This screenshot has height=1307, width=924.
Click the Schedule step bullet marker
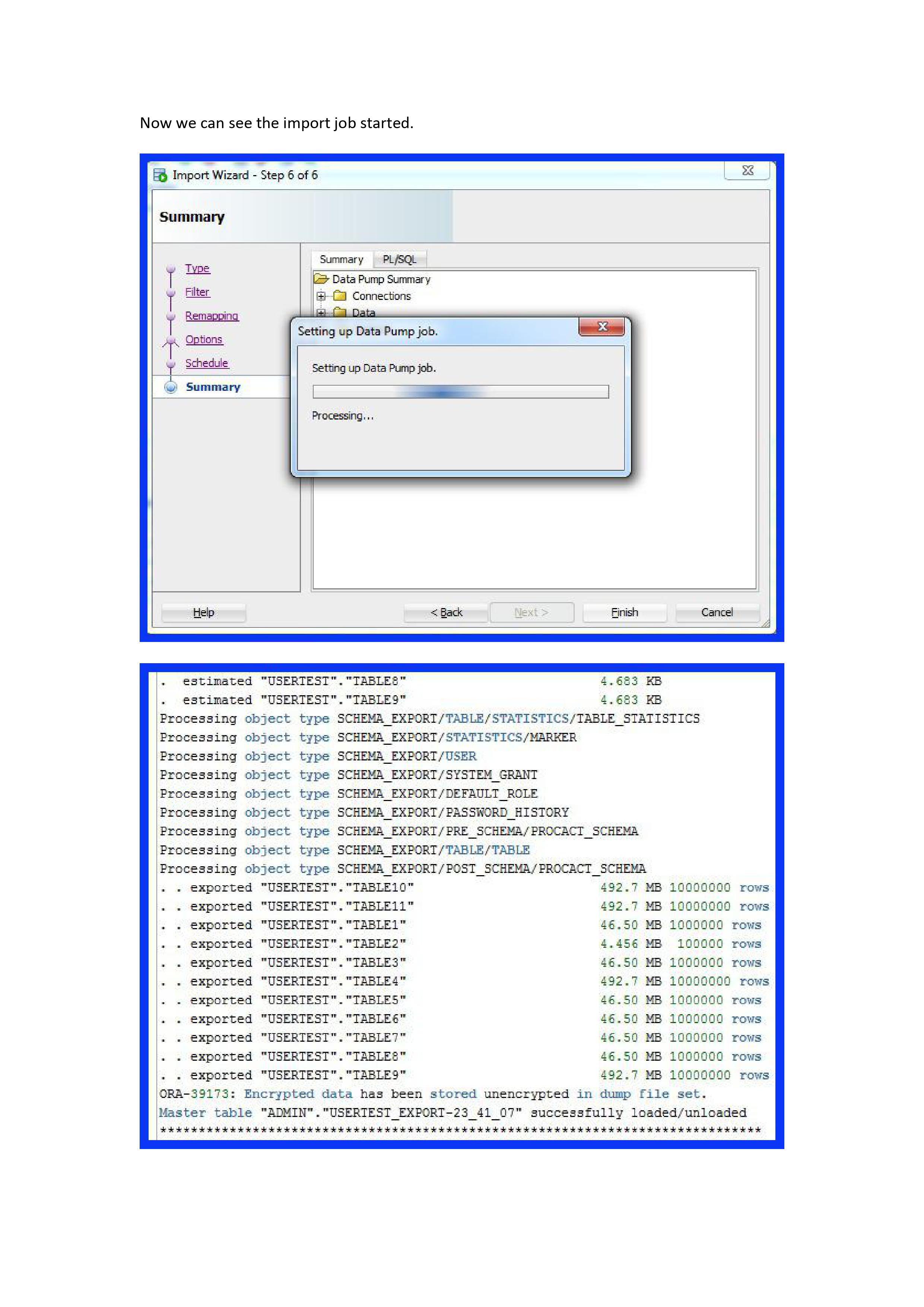coord(170,364)
